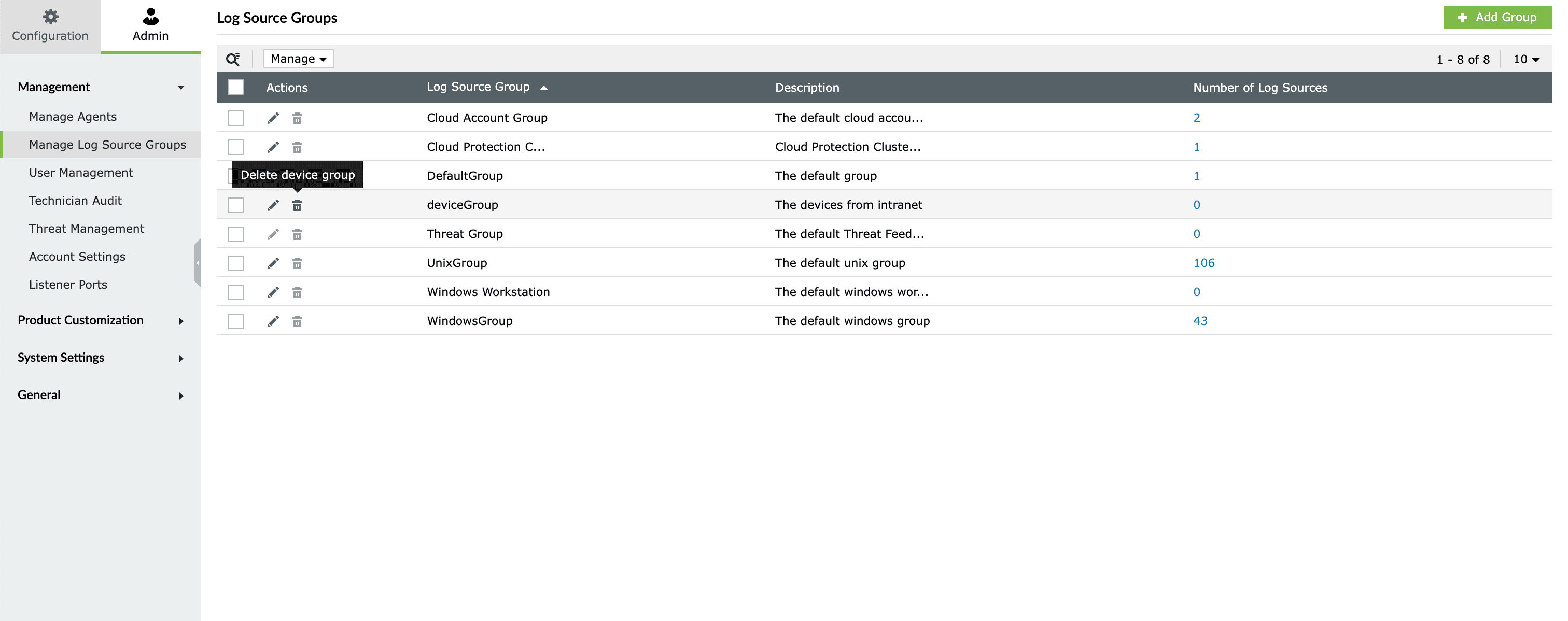Open Manage Agents page
Image resolution: width=1568 pixels, height=621 pixels.
73,117
